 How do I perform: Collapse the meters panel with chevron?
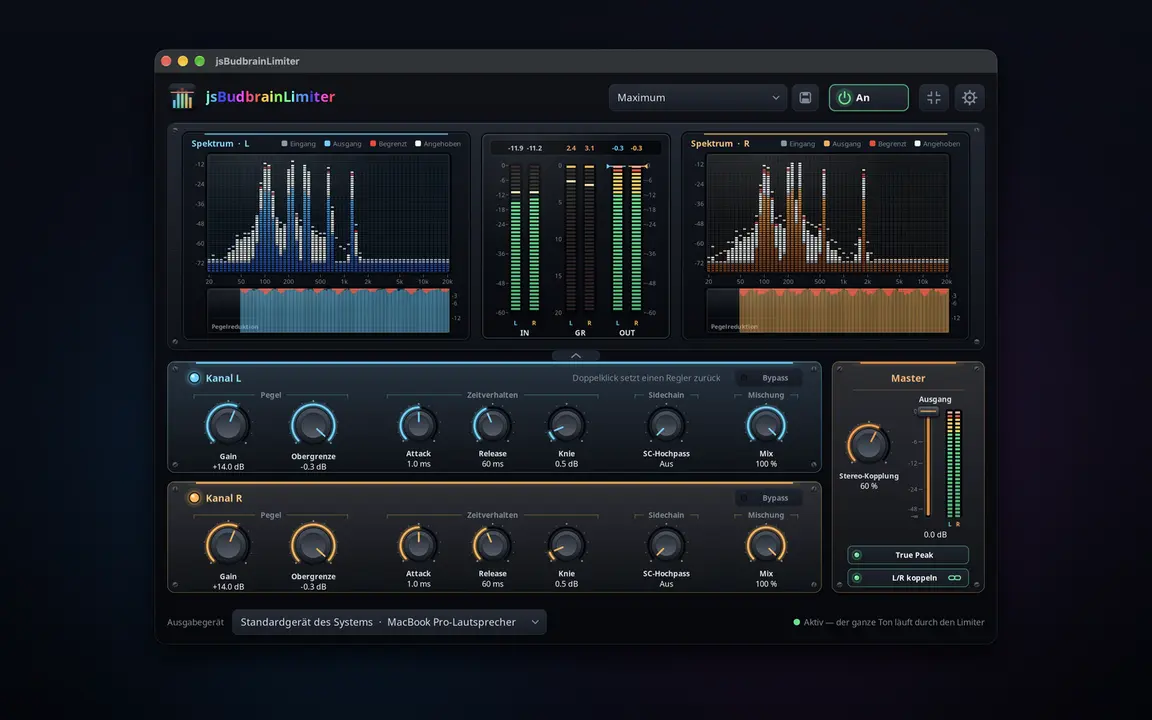[576, 356]
